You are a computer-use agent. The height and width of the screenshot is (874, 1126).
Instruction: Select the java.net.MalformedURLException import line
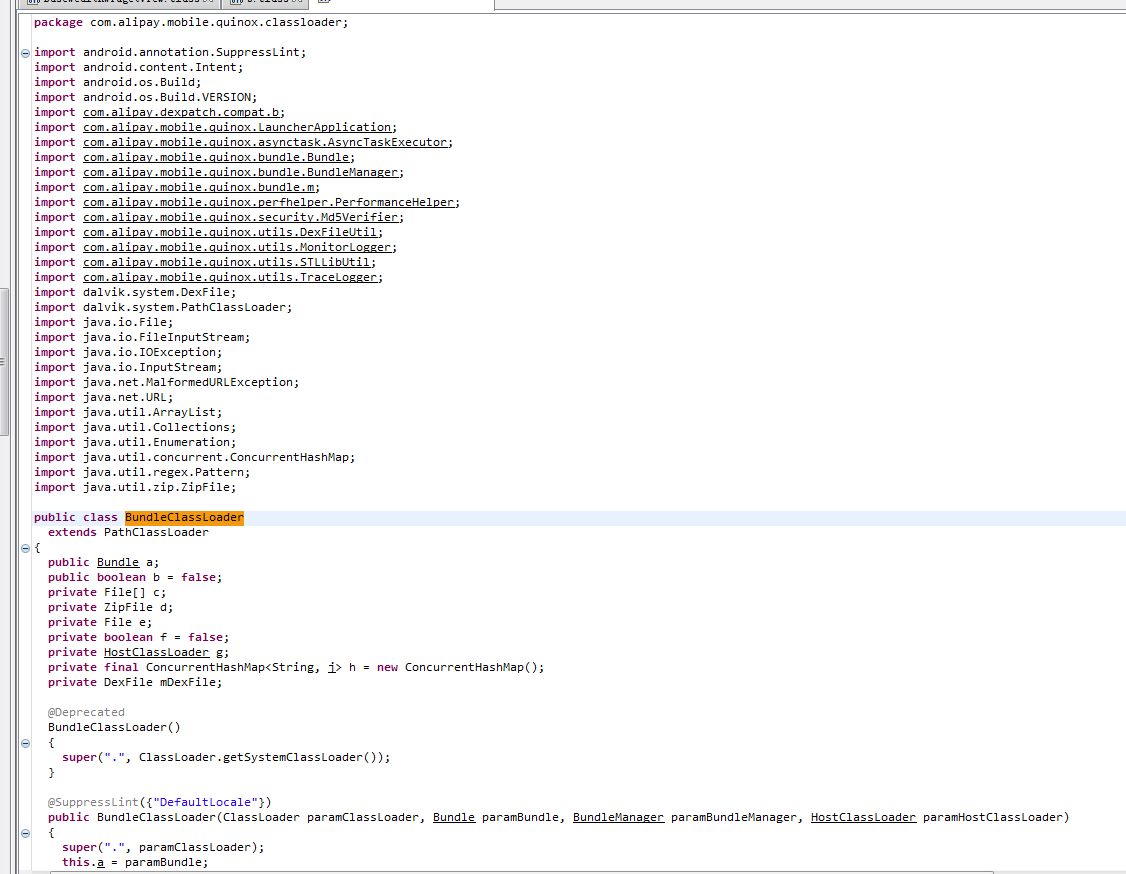pyautogui.click(x=167, y=383)
